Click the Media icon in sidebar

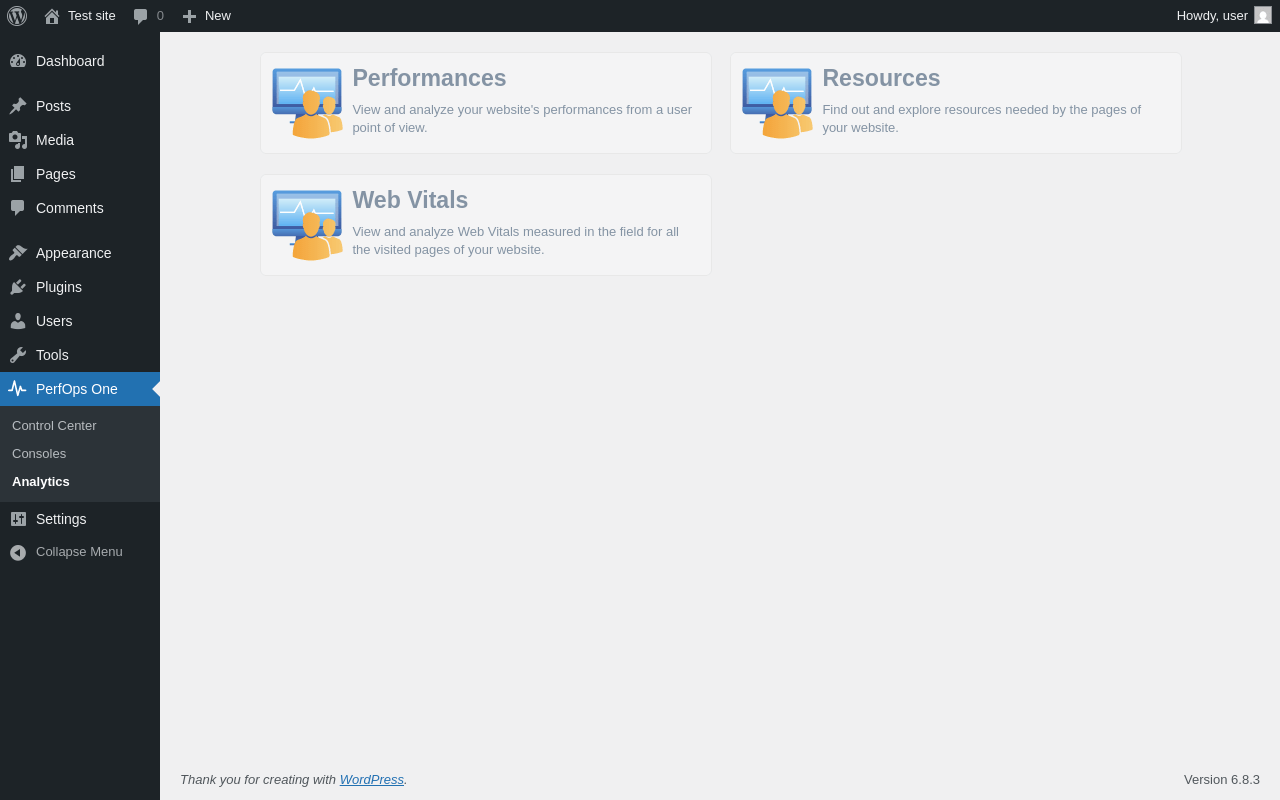point(18,140)
